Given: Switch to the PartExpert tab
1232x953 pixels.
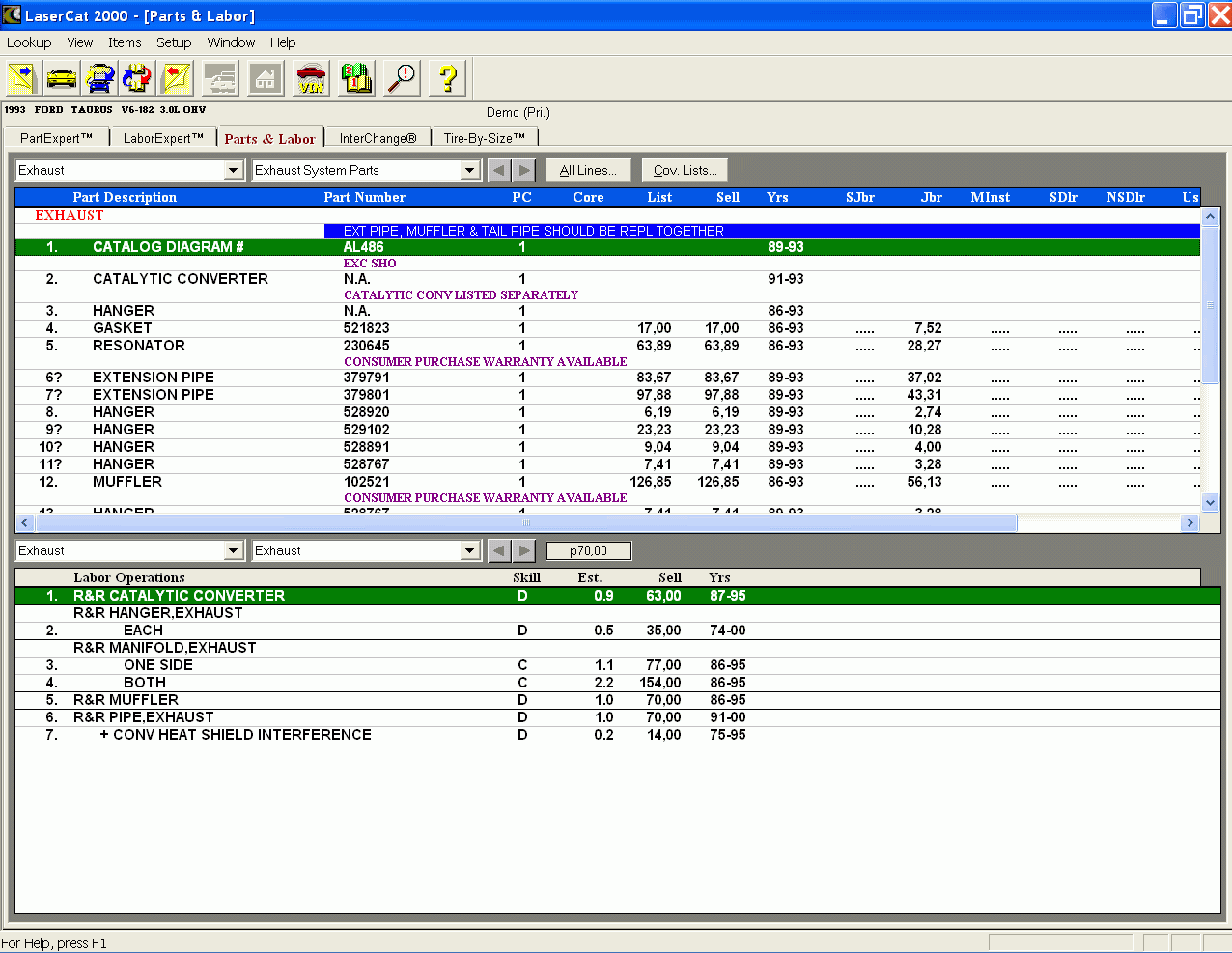Looking at the screenshot, I should click(57, 138).
